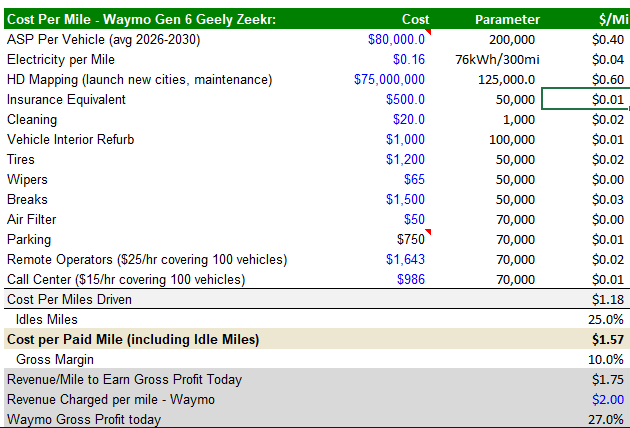Screen dimensions: 630x428
Task: Select the ASP Per Vehicle cost cell $80,000.0
Action: click(x=396, y=39)
